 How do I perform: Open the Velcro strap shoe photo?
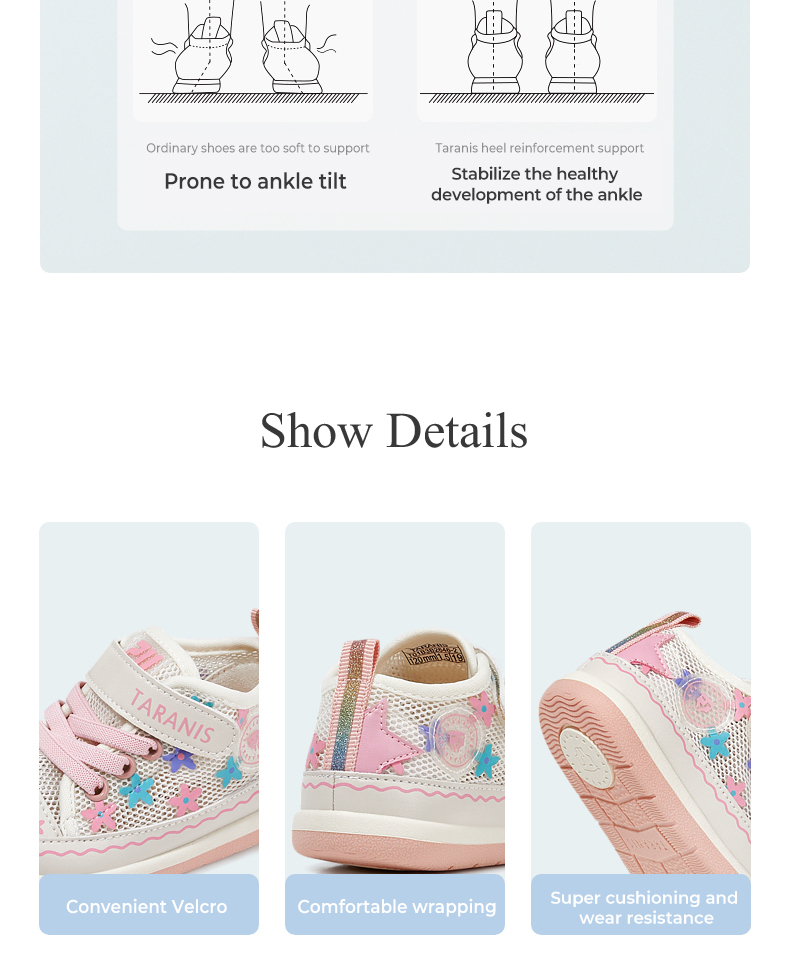[148, 699]
